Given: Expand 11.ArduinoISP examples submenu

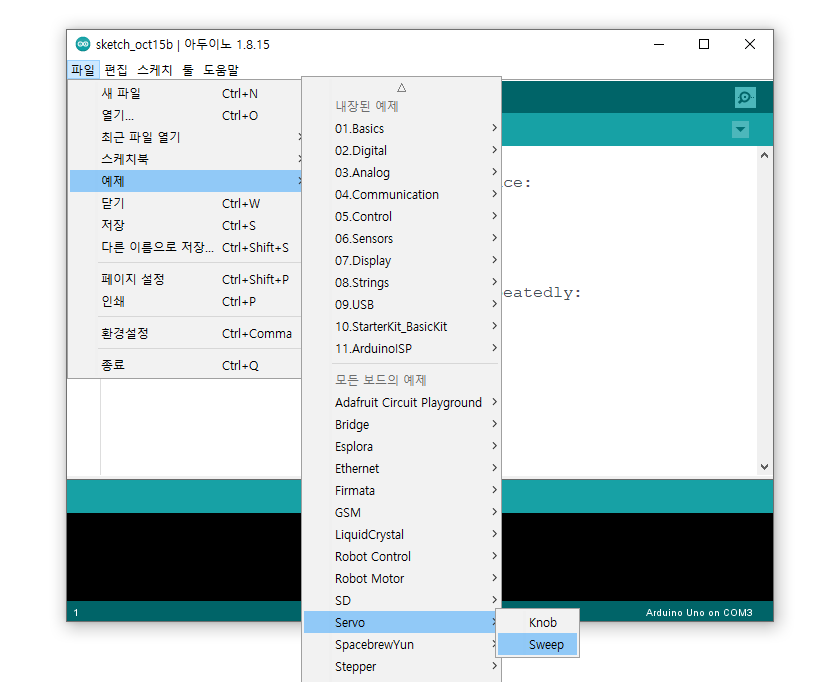Looking at the screenshot, I should pos(402,348).
